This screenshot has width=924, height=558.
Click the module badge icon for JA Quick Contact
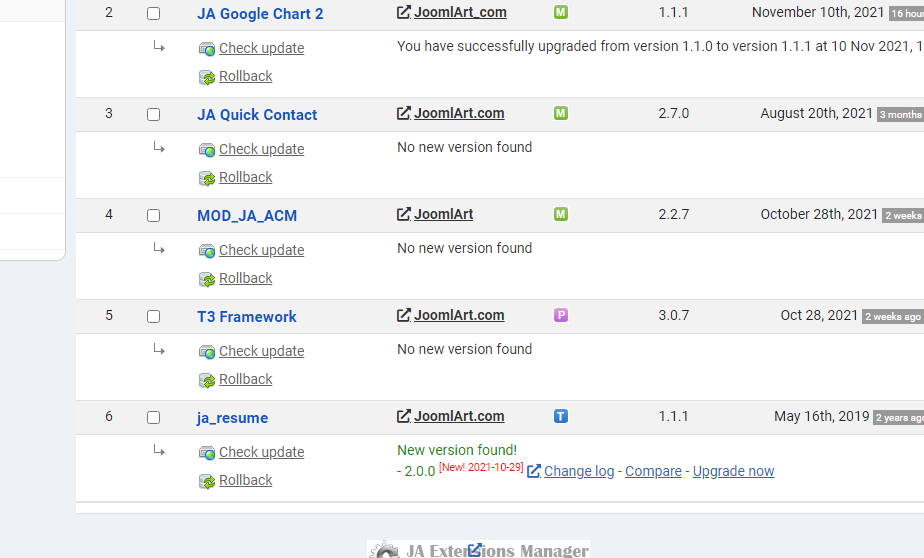[x=561, y=113]
